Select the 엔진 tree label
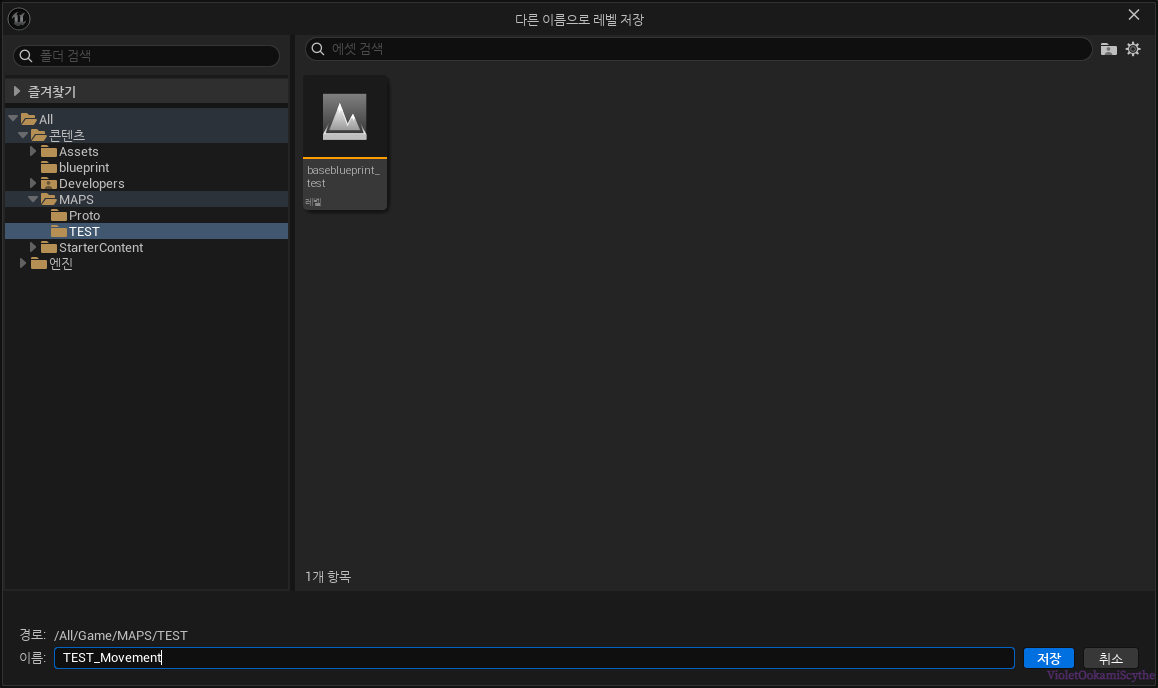 point(61,264)
